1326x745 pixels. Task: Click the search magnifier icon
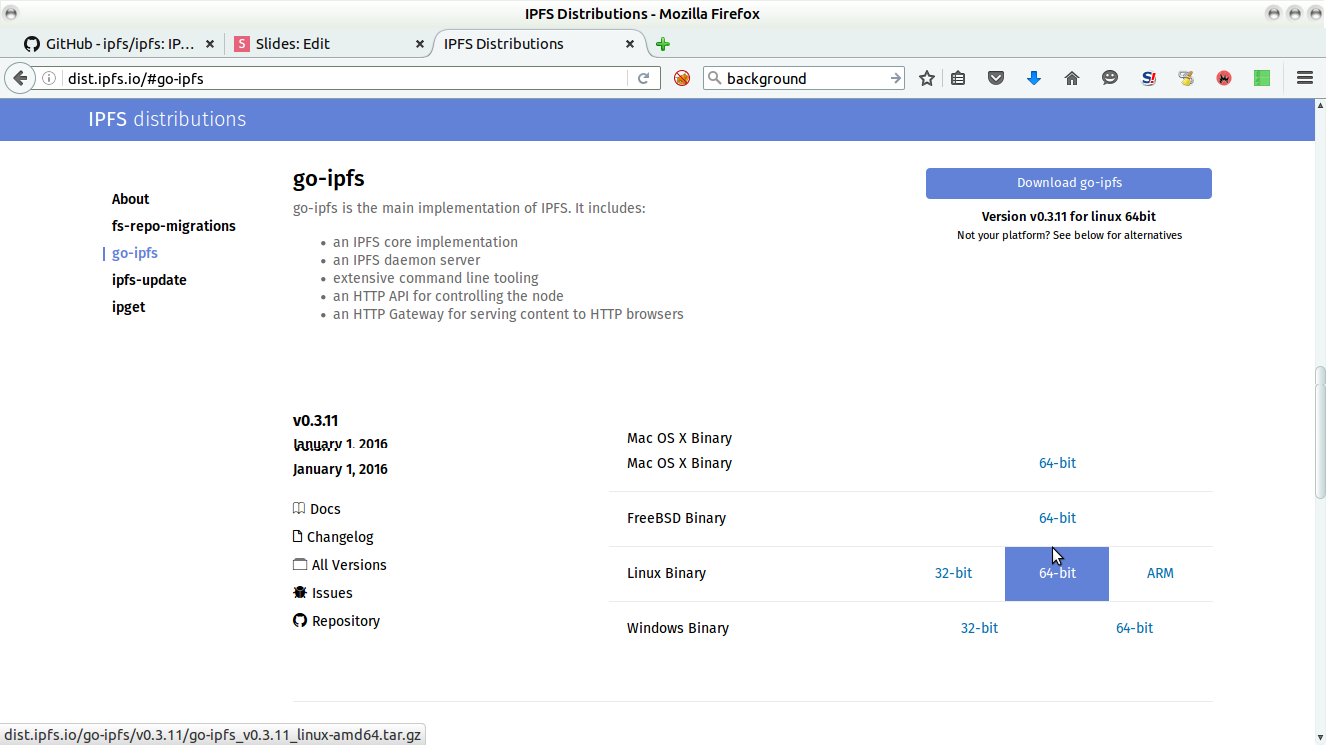pos(714,78)
